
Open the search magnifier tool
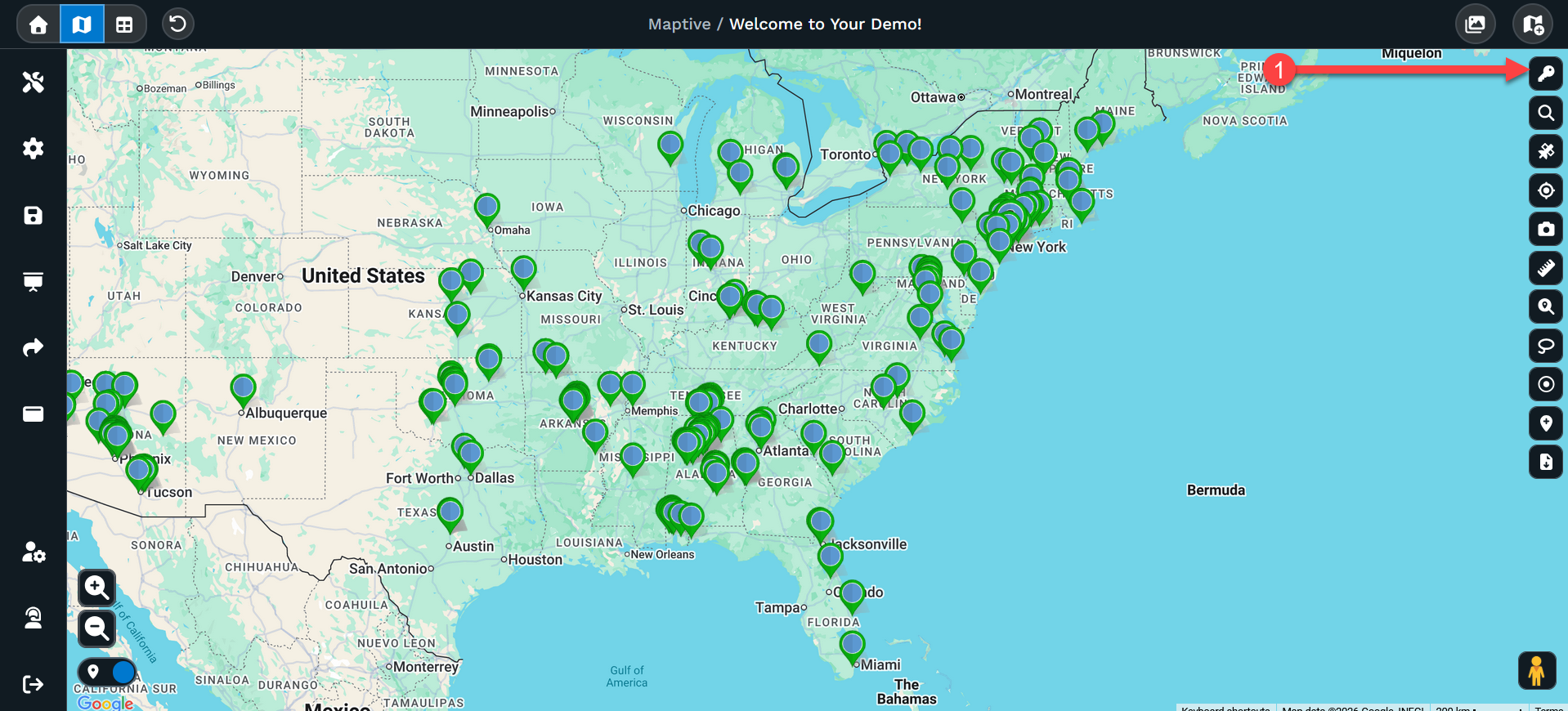1545,113
